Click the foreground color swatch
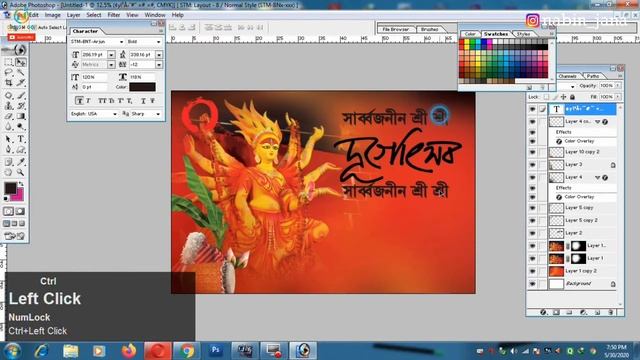Image resolution: width=640 pixels, height=360 pixels. (10, 188)
